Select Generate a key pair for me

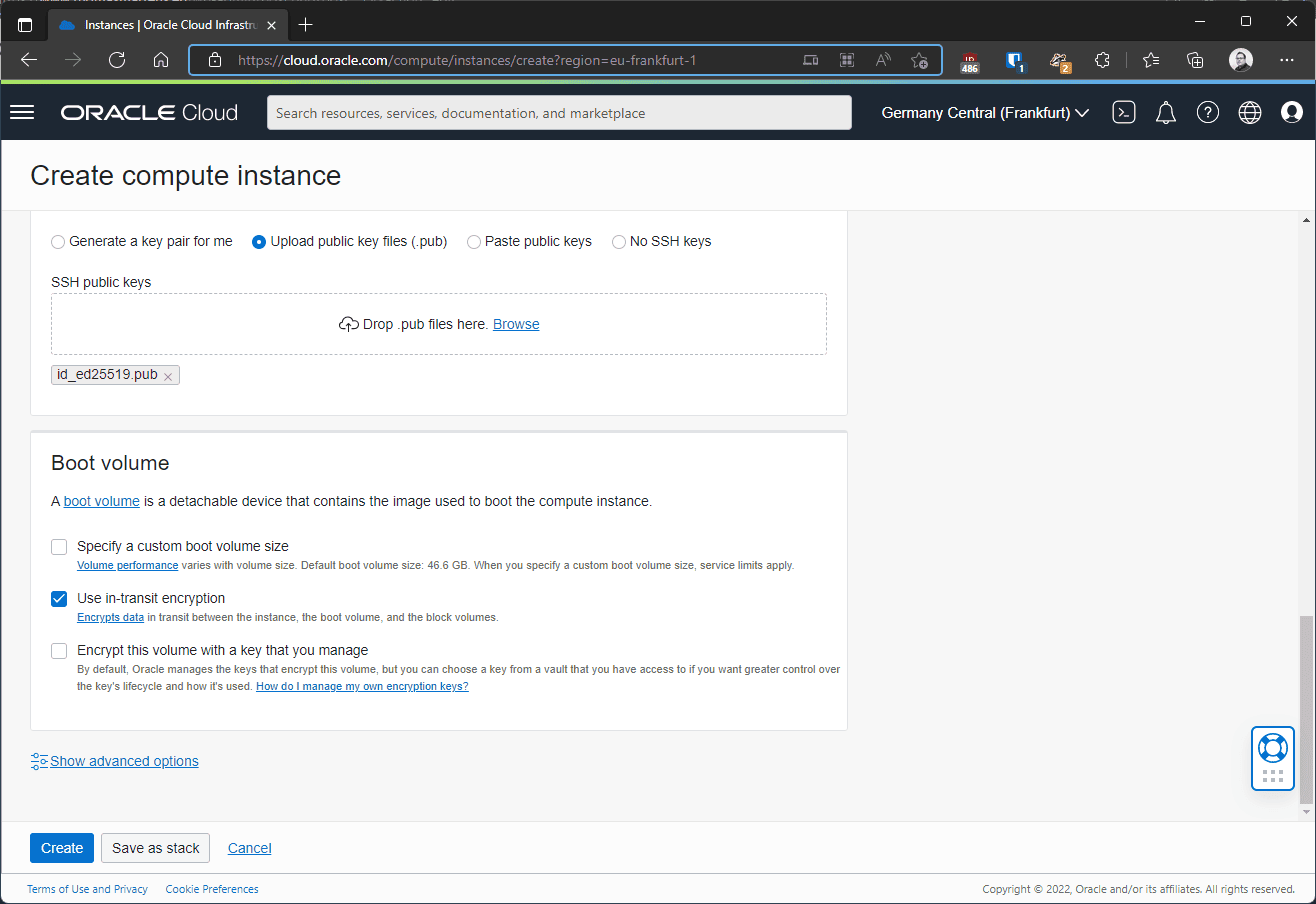tap(59, 242)
